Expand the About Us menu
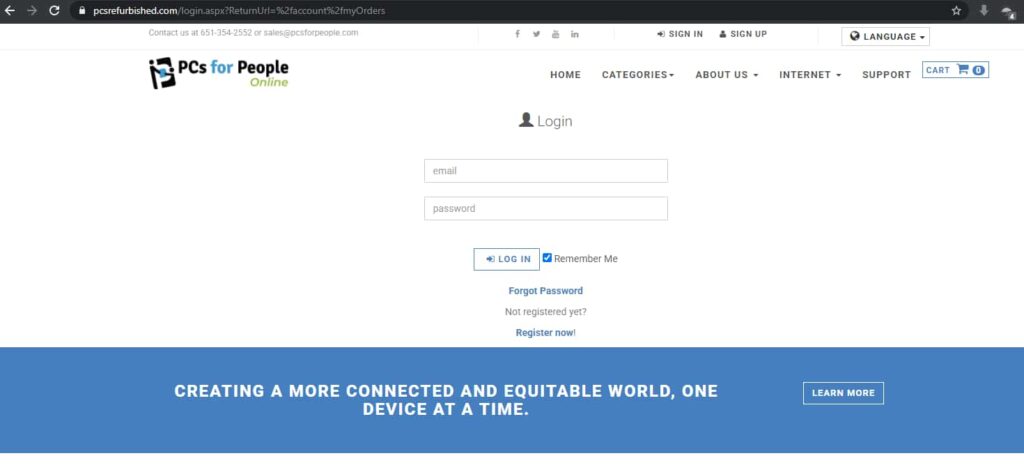1024x472 pixels. click(727, 75)
